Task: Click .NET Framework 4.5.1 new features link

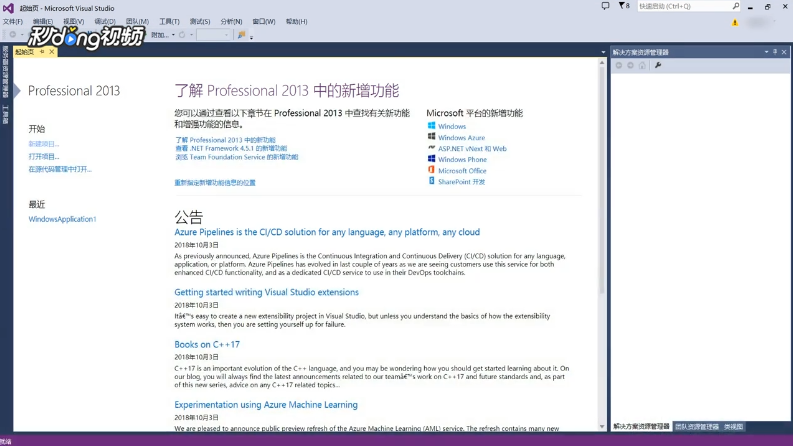Action: [231, 148]
